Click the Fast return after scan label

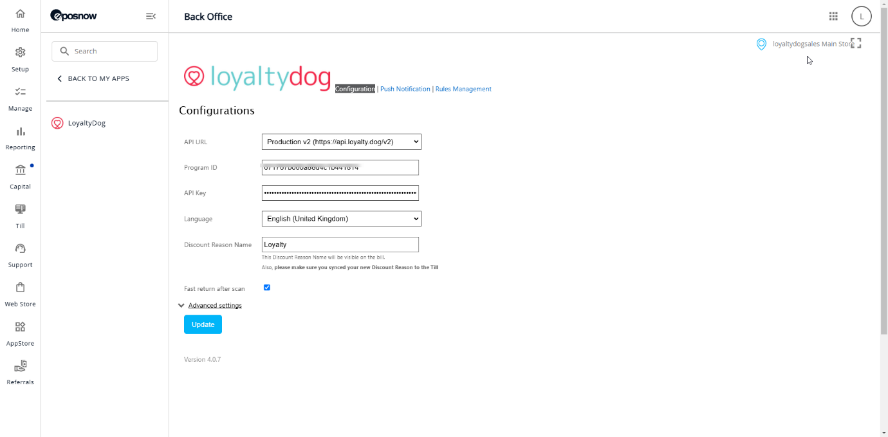click(215, 289)
